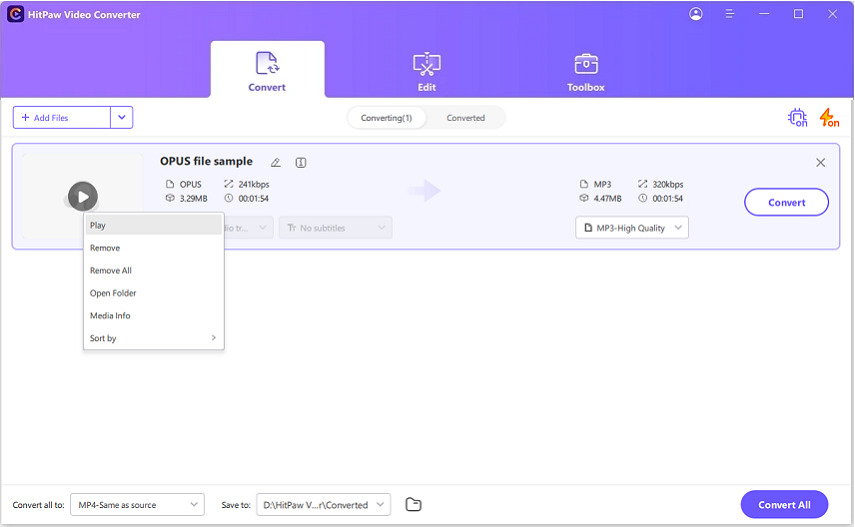Click the Convert button for OPUS file

[x=786, y=202]
